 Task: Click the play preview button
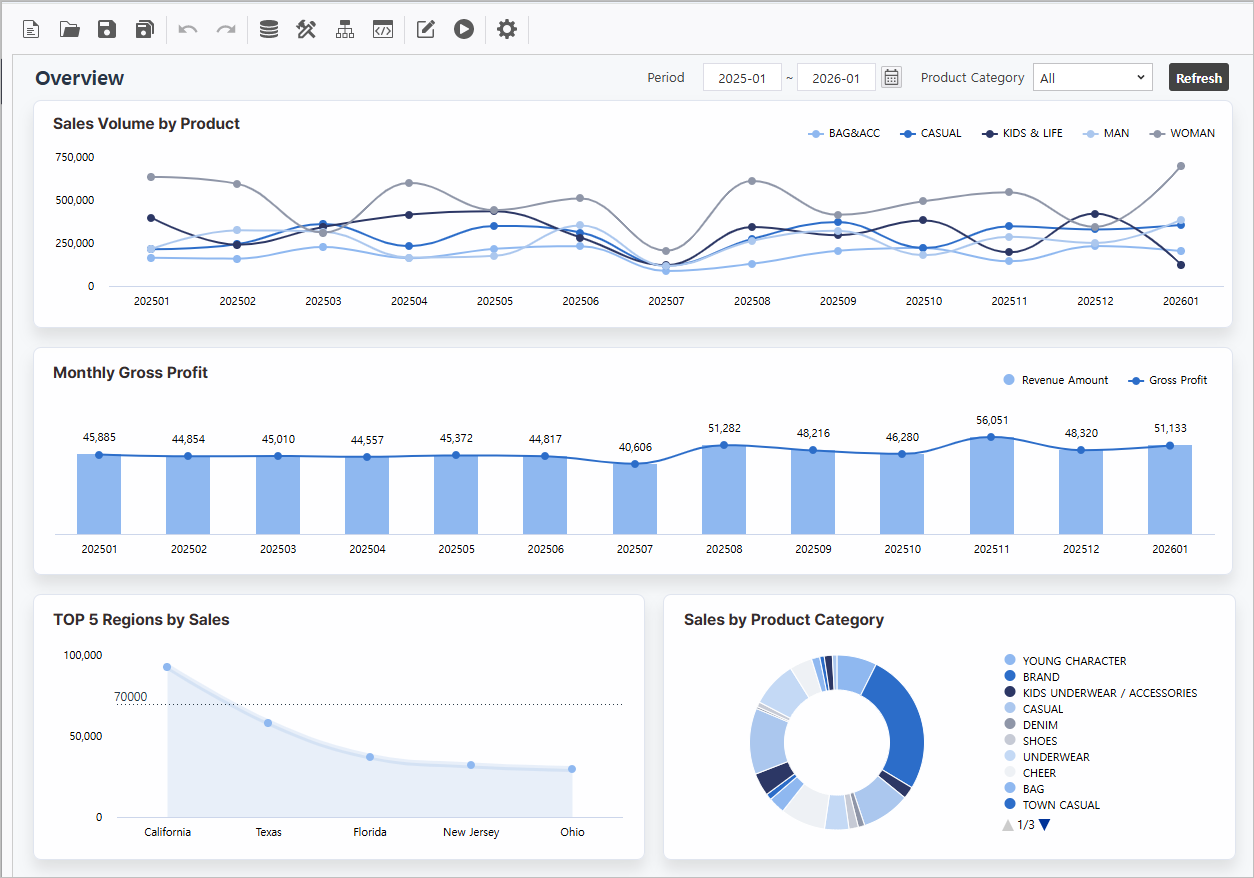tap(463, 29)
